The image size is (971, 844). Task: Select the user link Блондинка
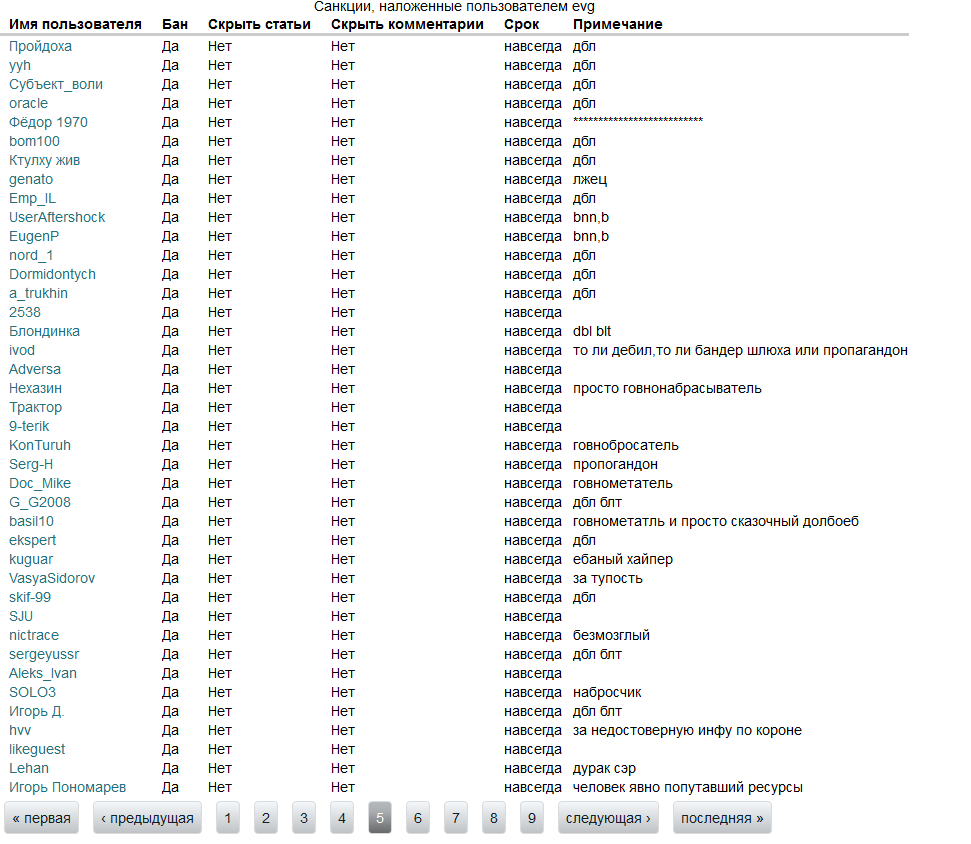[x=44, y=331]
